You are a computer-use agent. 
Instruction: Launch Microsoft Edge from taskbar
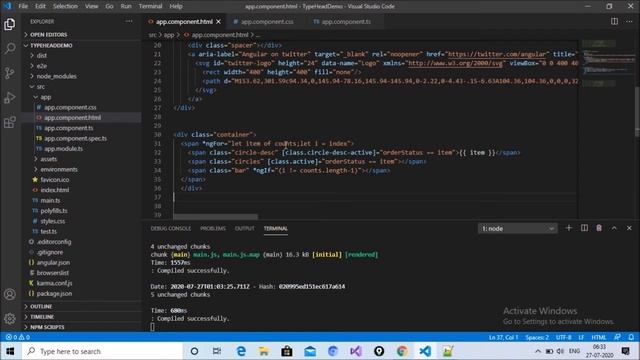coord(241,351)
